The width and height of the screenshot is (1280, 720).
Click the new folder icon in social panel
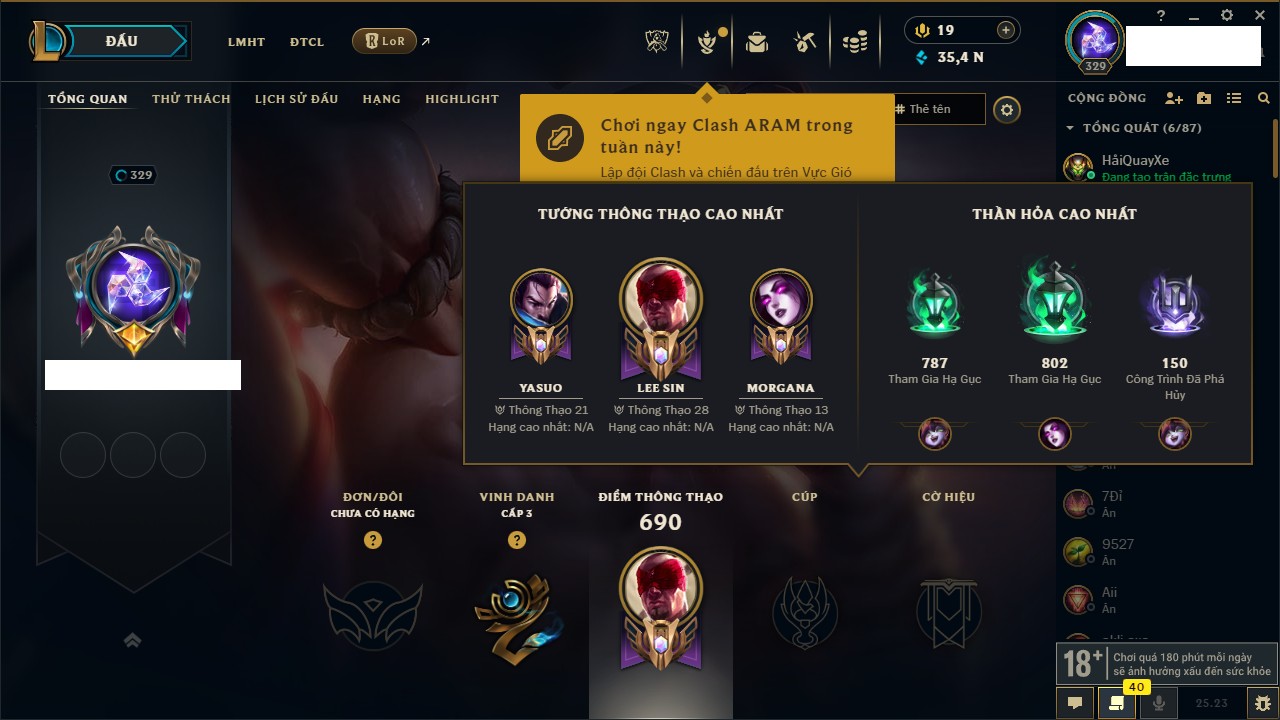pyautogui.click(x=1204, y=98)
